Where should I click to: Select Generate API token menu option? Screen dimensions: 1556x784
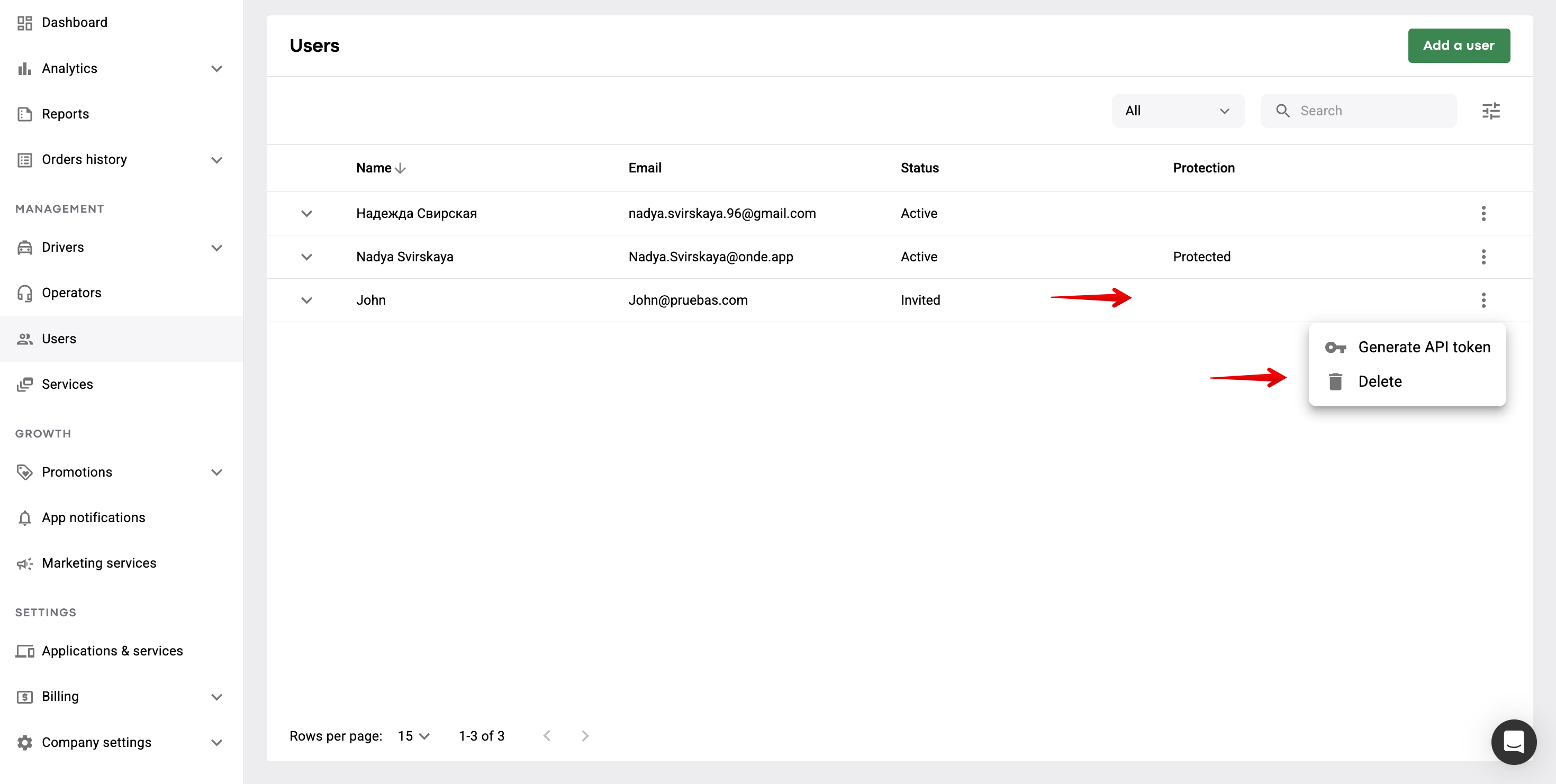pyautogui.click(x=1423, y=347)
